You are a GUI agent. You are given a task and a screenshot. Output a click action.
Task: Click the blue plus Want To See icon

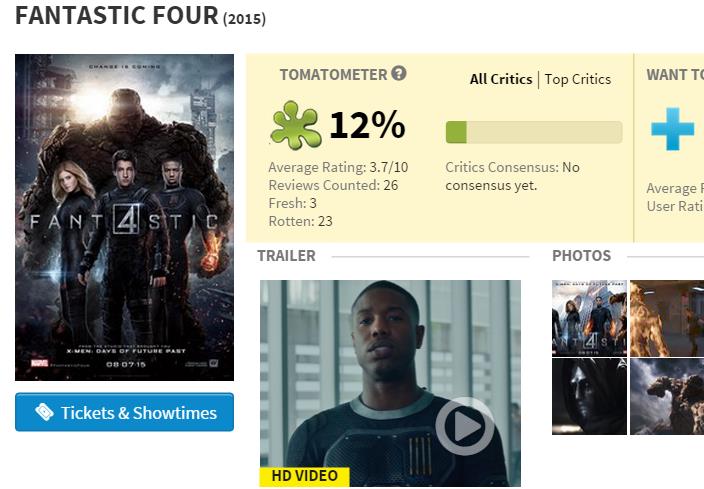tap(673, 129)
